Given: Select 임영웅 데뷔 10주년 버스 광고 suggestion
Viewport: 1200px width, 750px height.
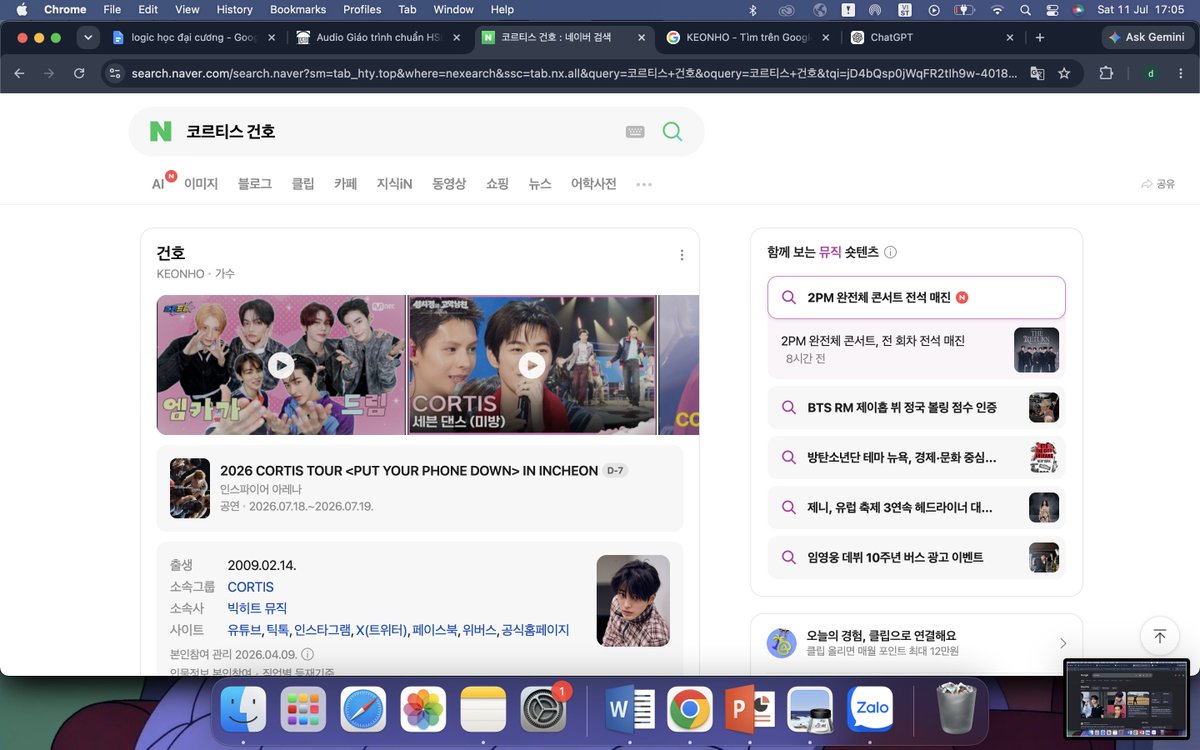Looking at the screenshot, I should coord(916,557).
